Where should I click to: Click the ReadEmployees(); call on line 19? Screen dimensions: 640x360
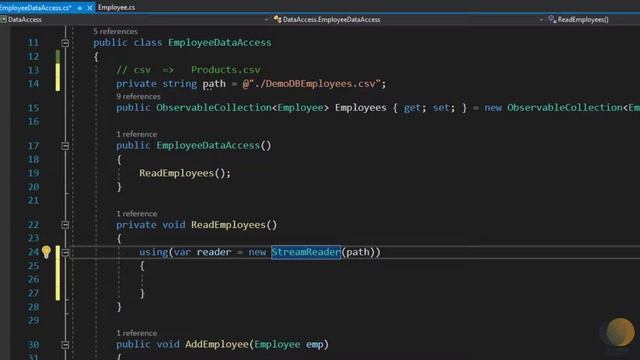click(x=184, y=173)
